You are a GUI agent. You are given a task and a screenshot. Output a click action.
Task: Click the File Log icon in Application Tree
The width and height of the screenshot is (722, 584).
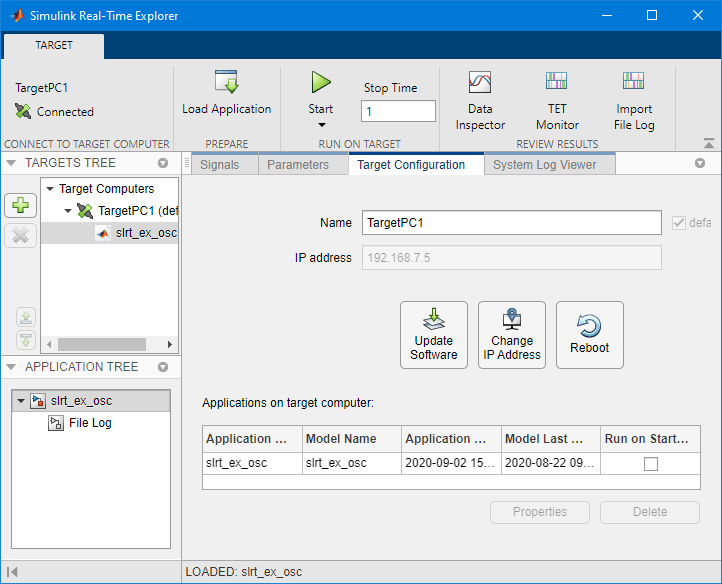click(x=56, y=423)
